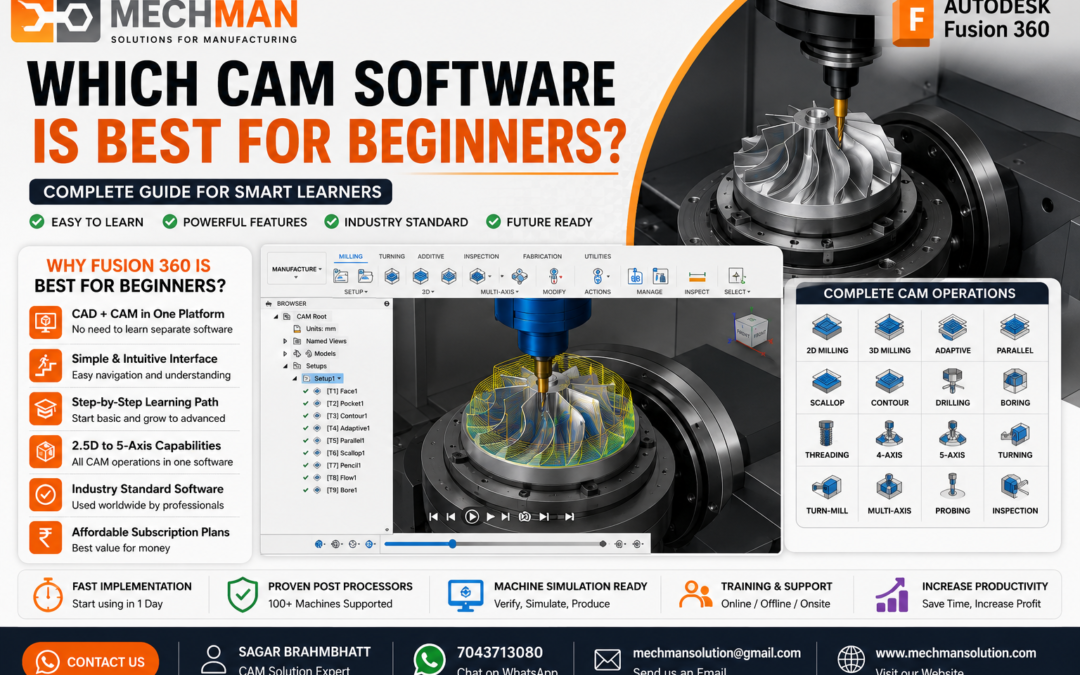
Task: Click the CONTACT US button
Action: [x=90, y=660]
